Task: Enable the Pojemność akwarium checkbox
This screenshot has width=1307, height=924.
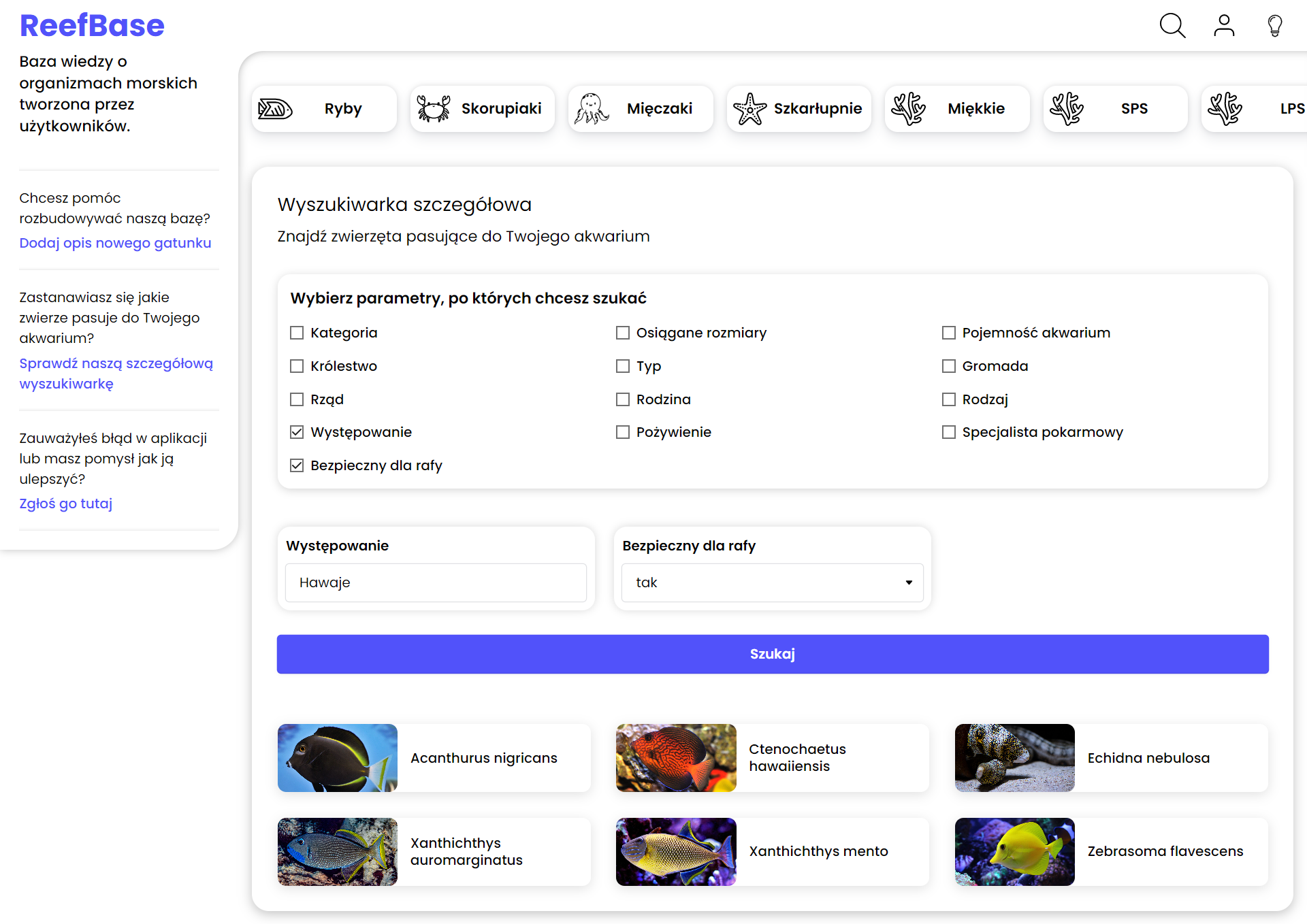Action: (x=948, y=333)
